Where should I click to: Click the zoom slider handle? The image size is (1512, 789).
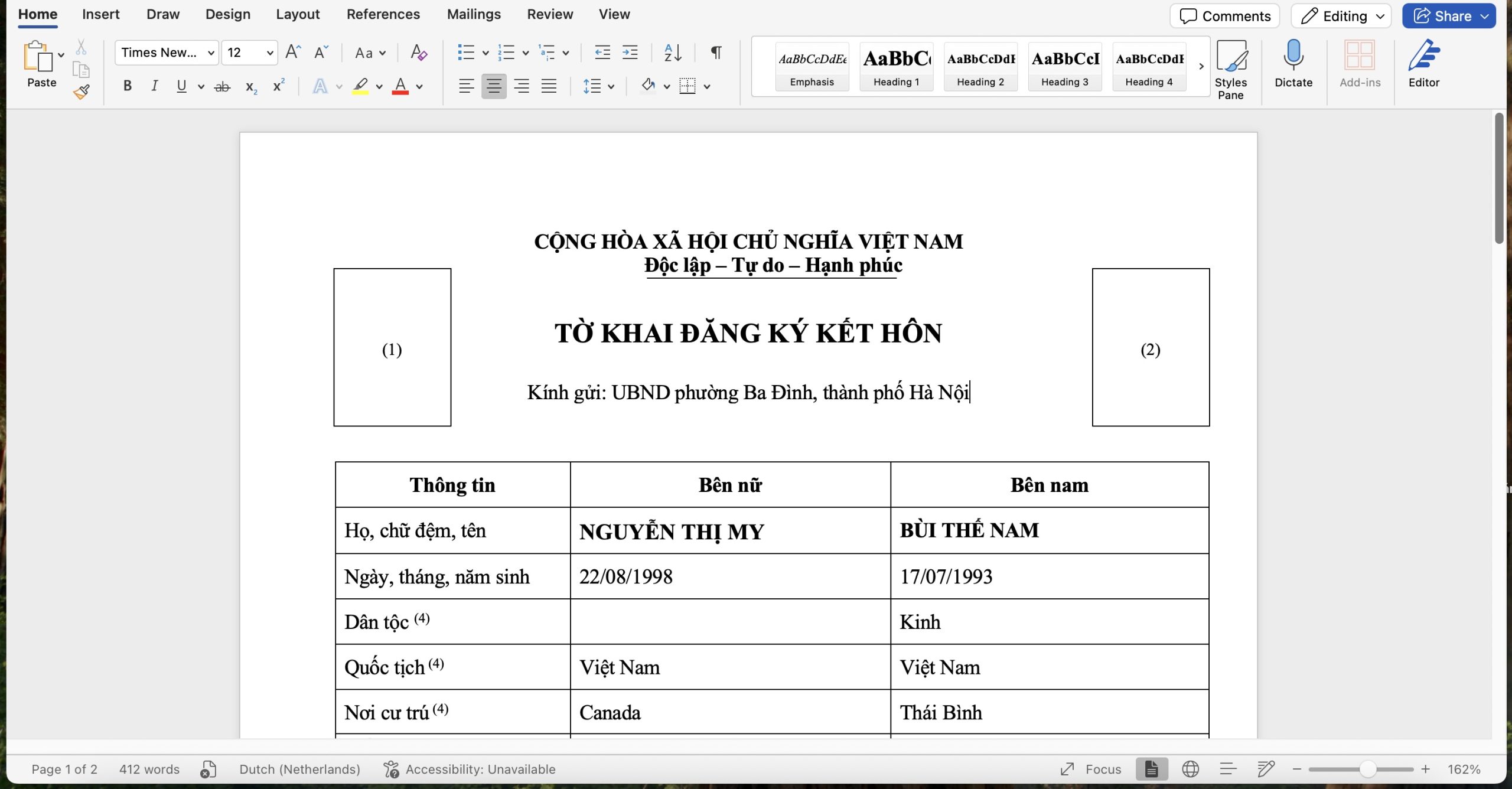1367,769
